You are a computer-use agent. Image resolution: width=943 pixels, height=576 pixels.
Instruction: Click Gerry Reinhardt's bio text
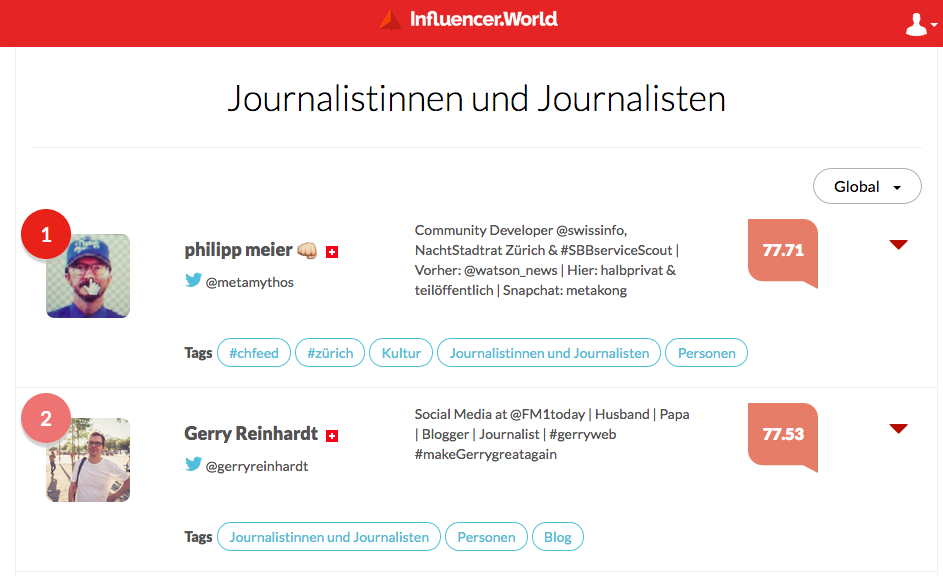552,434
